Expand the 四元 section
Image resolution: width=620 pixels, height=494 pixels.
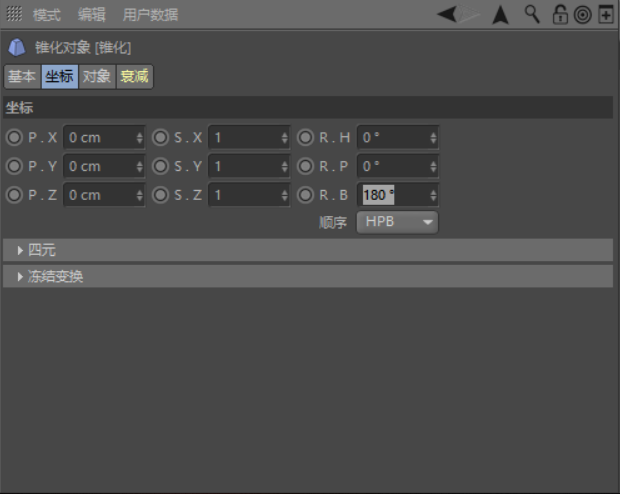pos(20,250)
